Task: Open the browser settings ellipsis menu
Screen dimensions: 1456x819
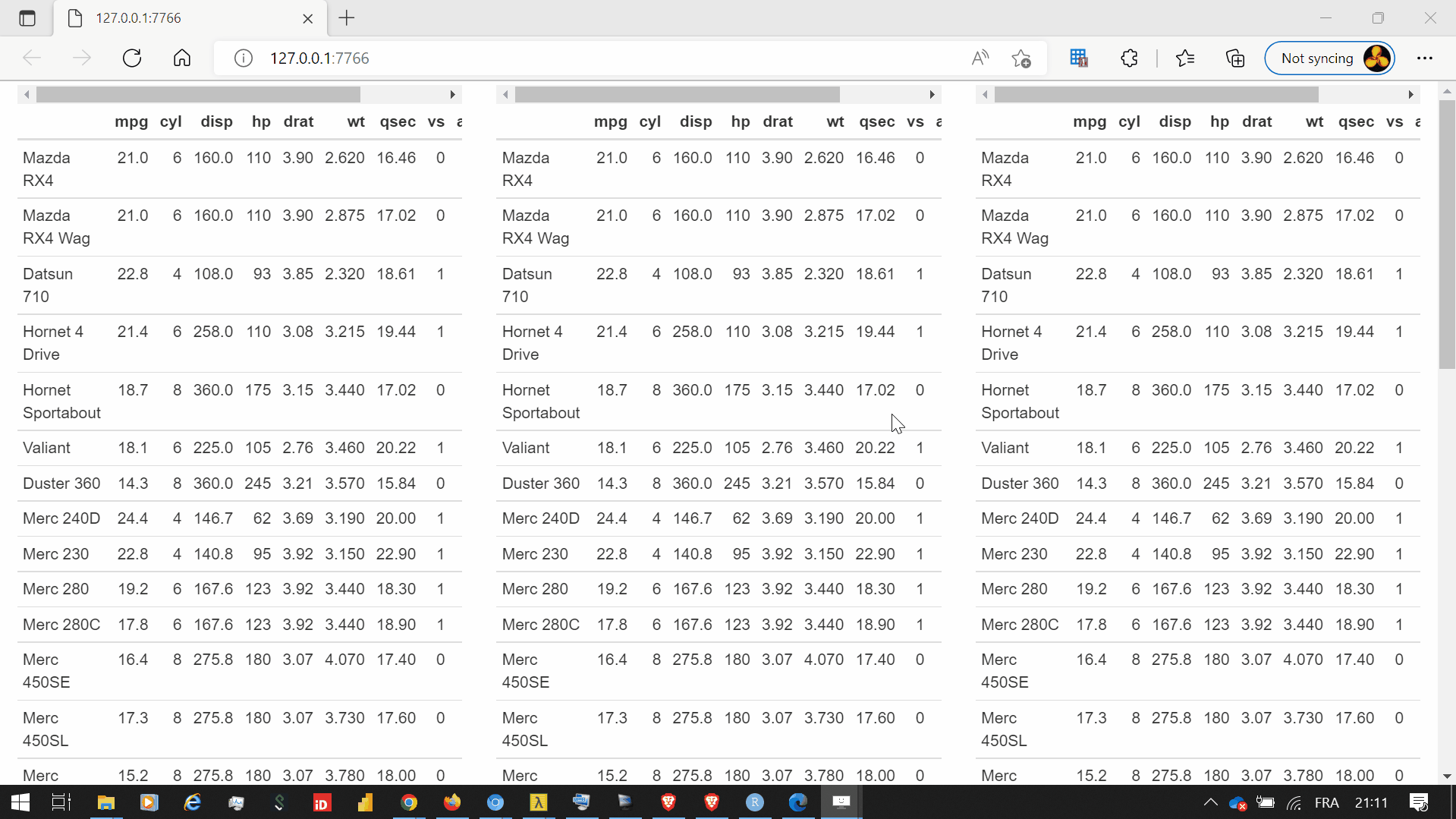Action: [1425, 58]
